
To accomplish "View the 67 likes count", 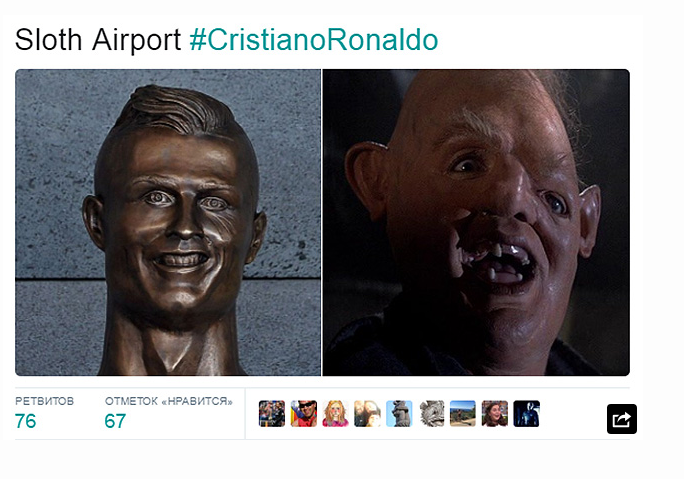I will click(168, 413).
